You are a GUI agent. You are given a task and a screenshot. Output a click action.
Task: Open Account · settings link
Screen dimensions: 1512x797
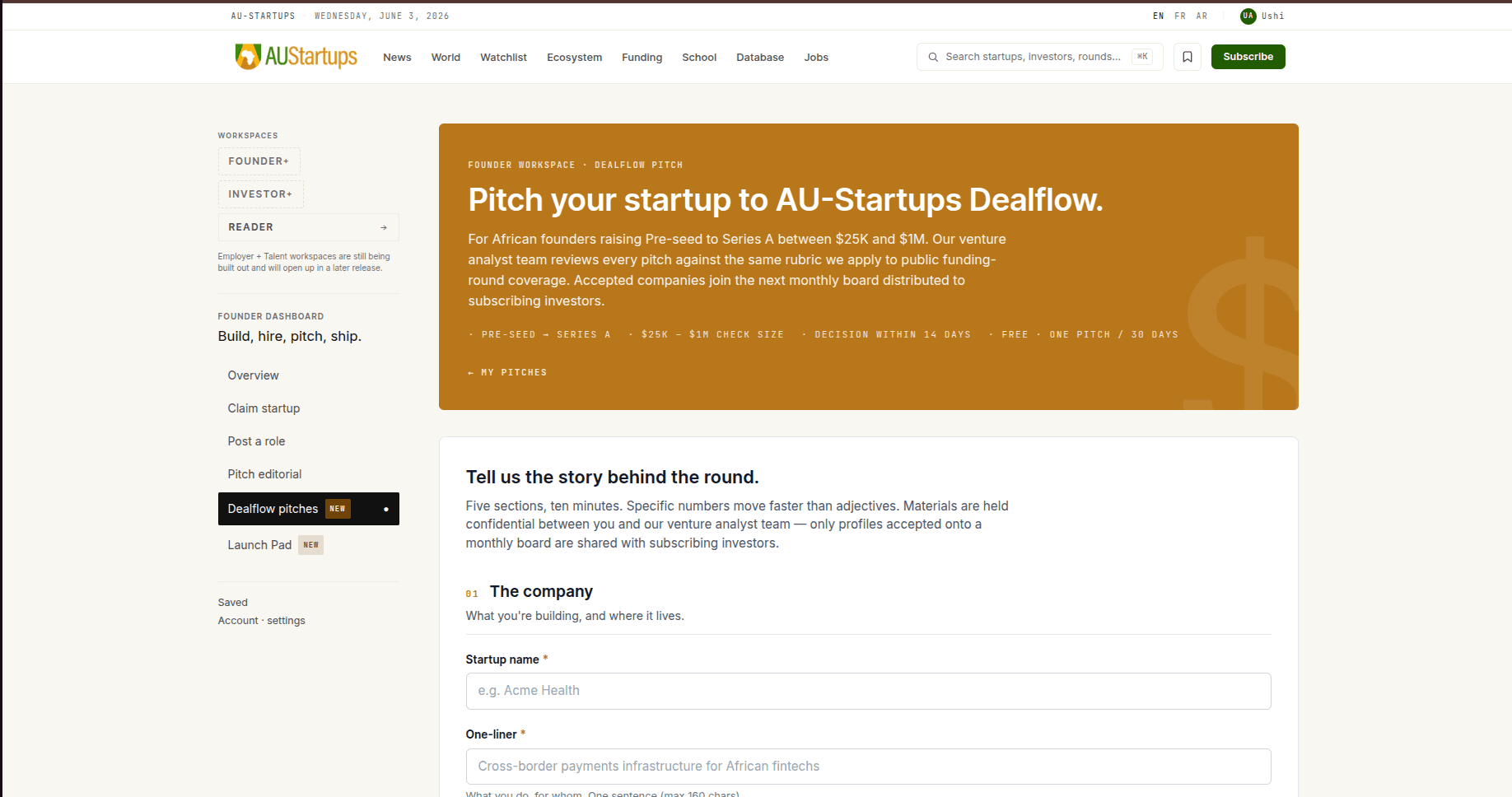[x=261, y=621]
